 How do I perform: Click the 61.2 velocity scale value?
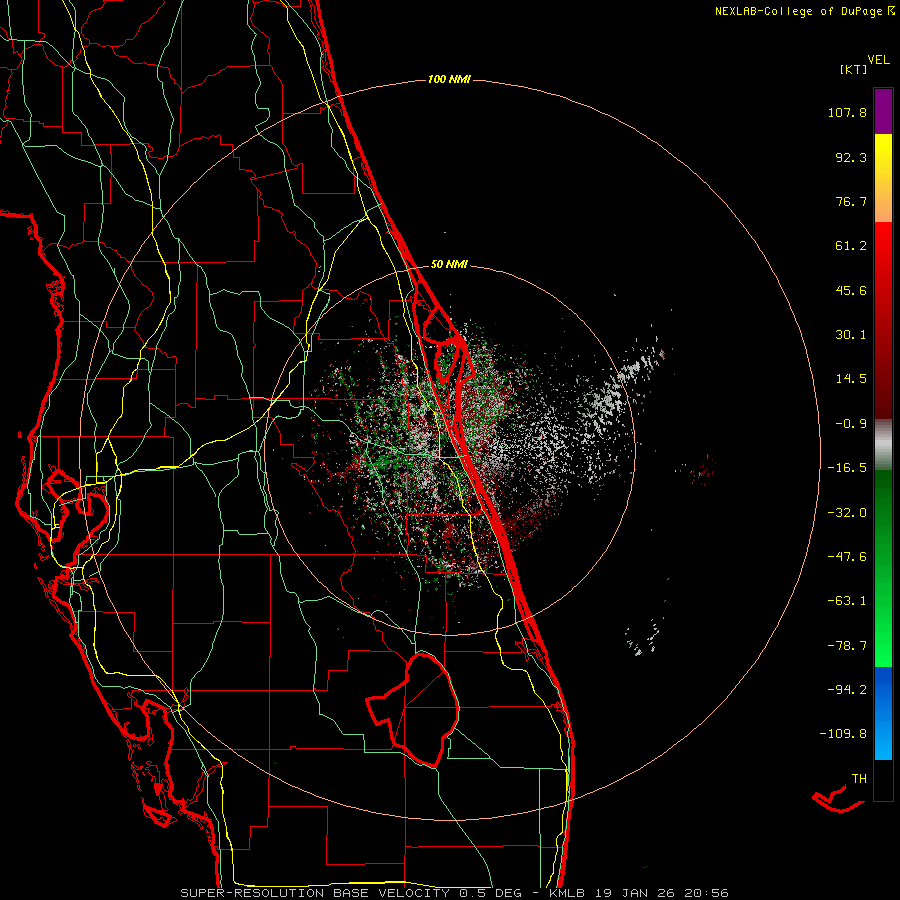851,246
